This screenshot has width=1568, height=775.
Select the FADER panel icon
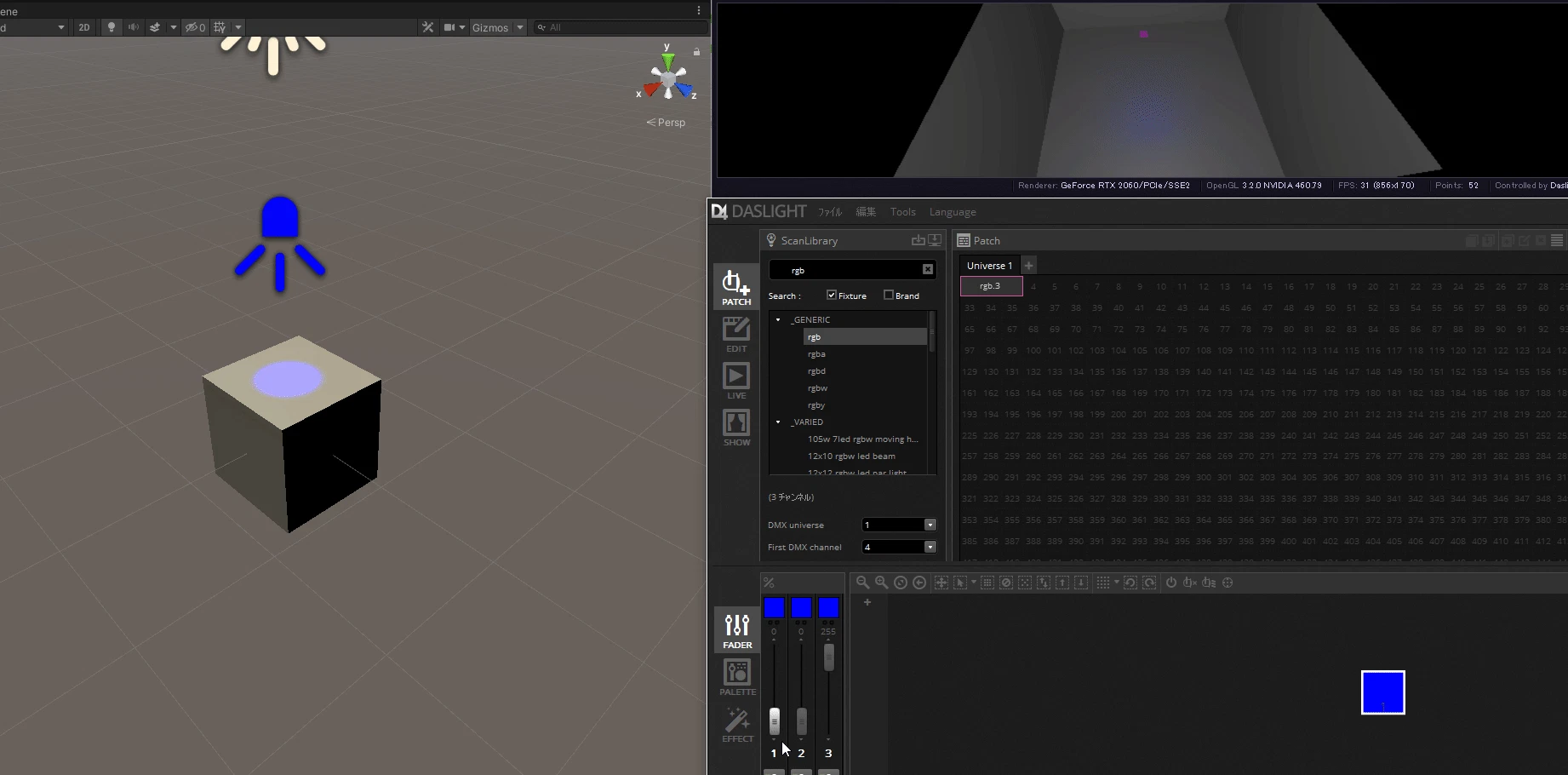click(737, 631)
